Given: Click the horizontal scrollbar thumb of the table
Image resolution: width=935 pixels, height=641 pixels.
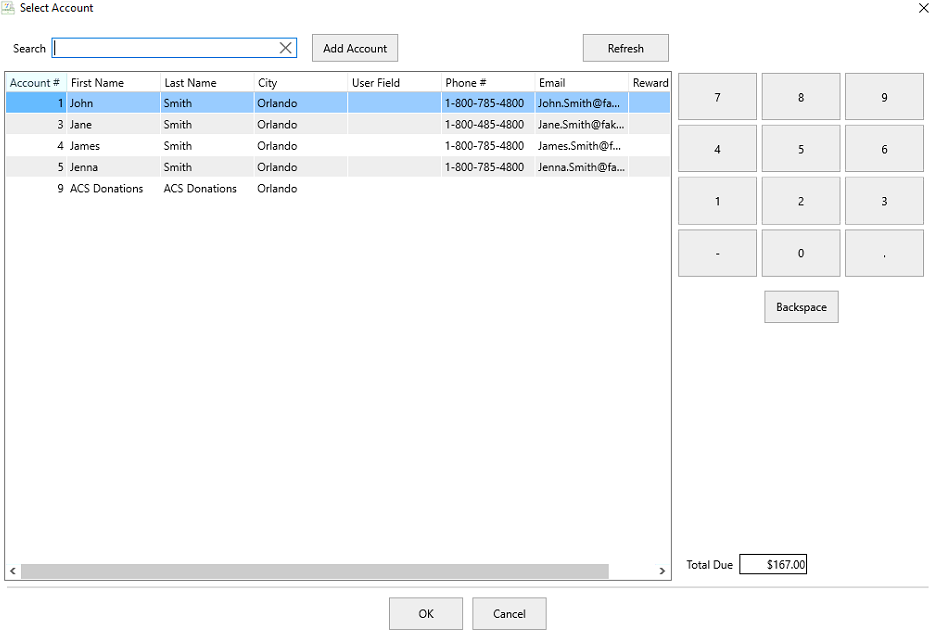Looking at the screenshot, I should coord(315,571).
